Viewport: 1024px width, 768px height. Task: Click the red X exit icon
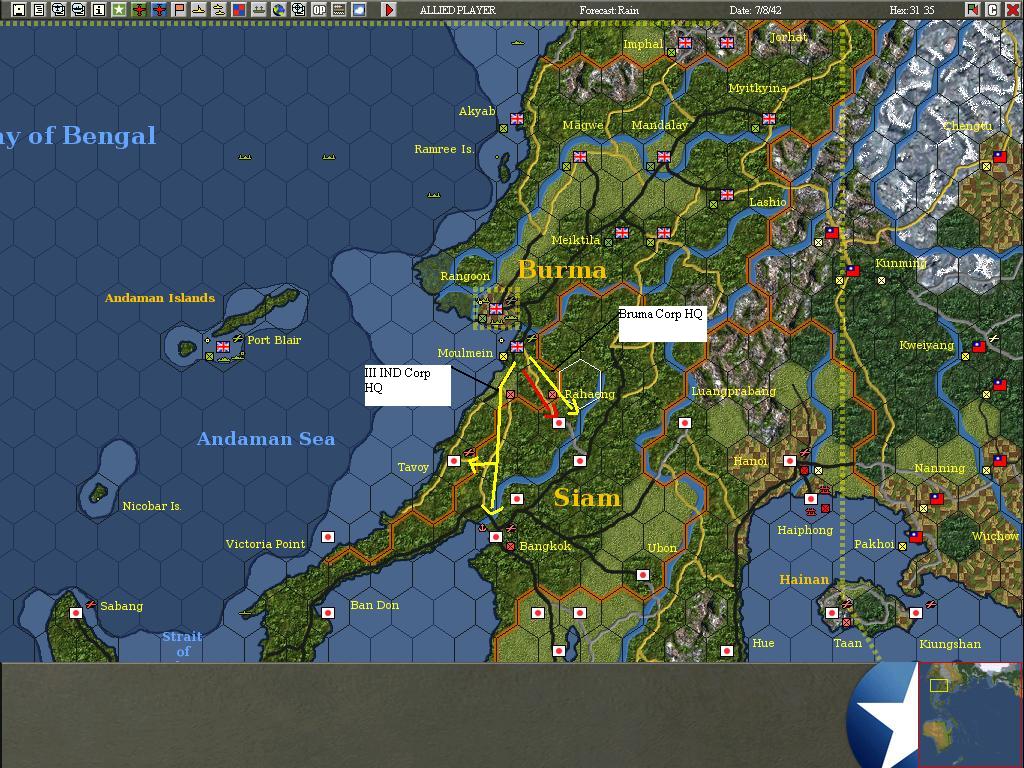click(x=1012, y=9)
